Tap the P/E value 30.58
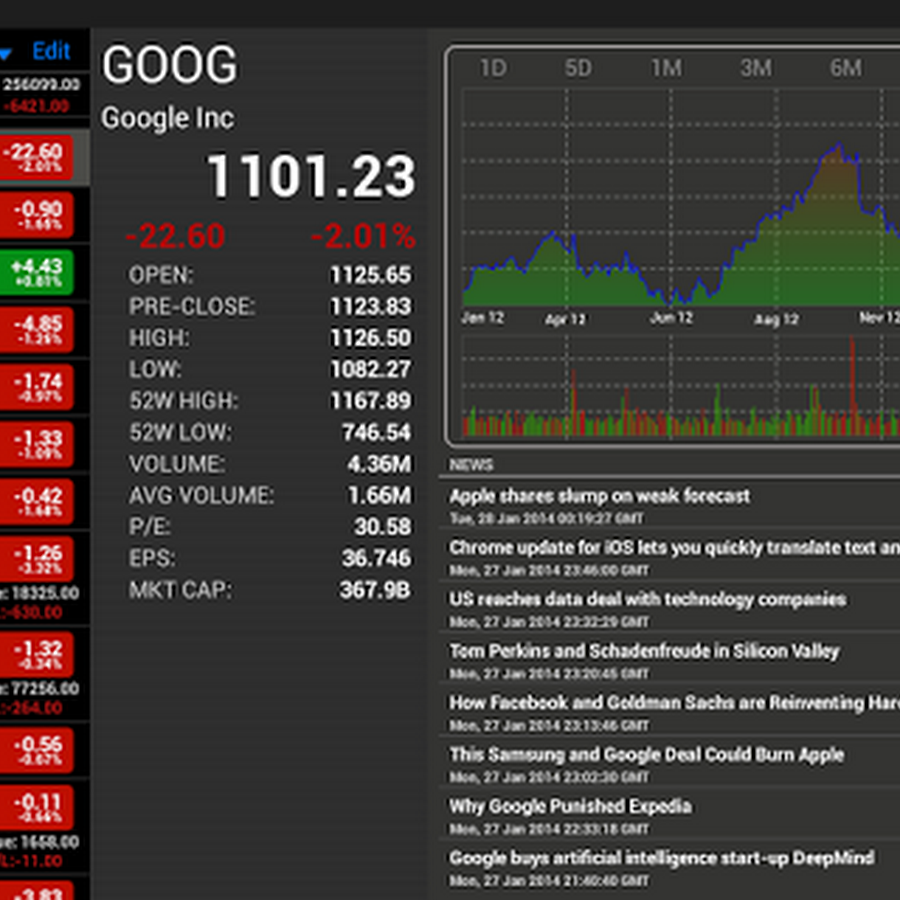Image resolution: width=900 pixels, height=900 pixels. [383, 527]
